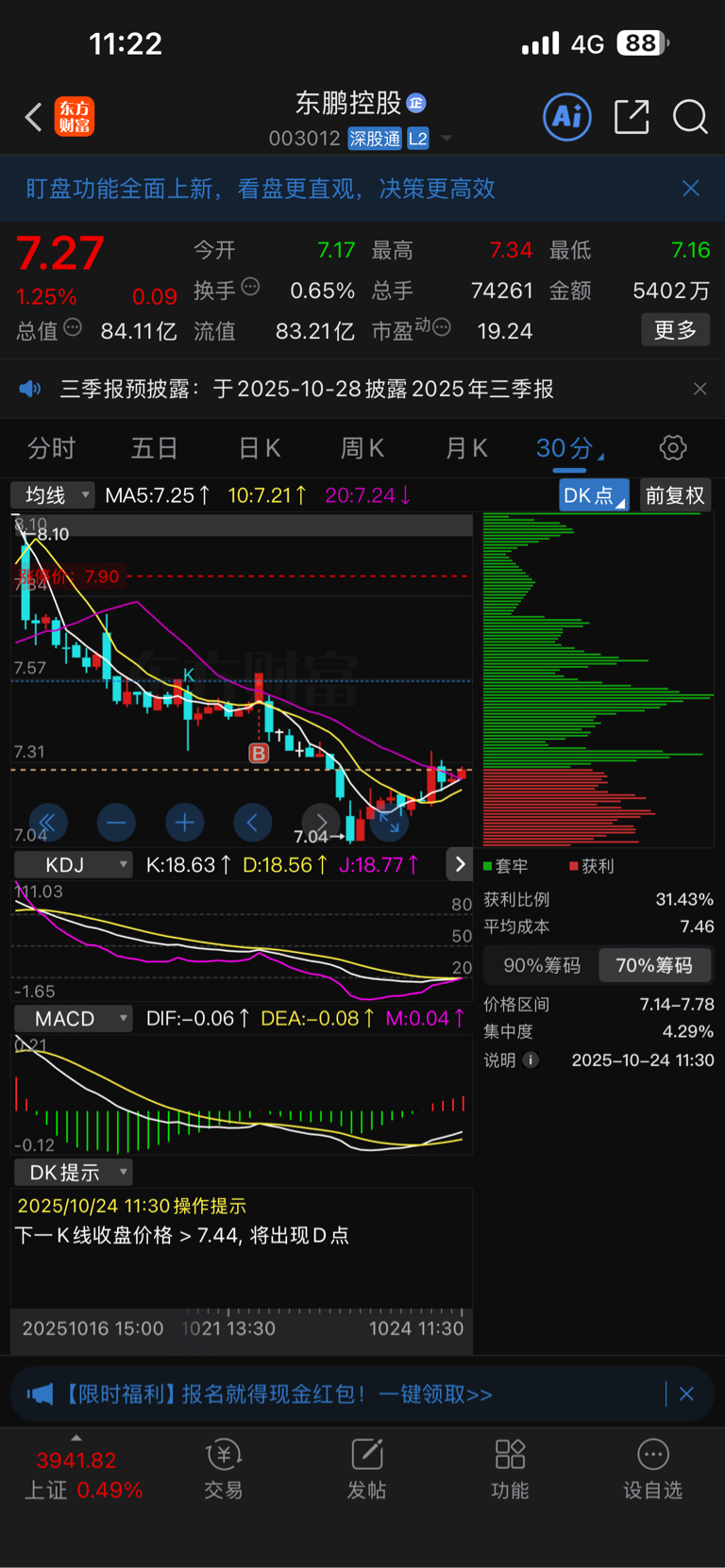725x1568 pixels.
Task: Tap the info icon beside 换手
Action: coord(250,287)
